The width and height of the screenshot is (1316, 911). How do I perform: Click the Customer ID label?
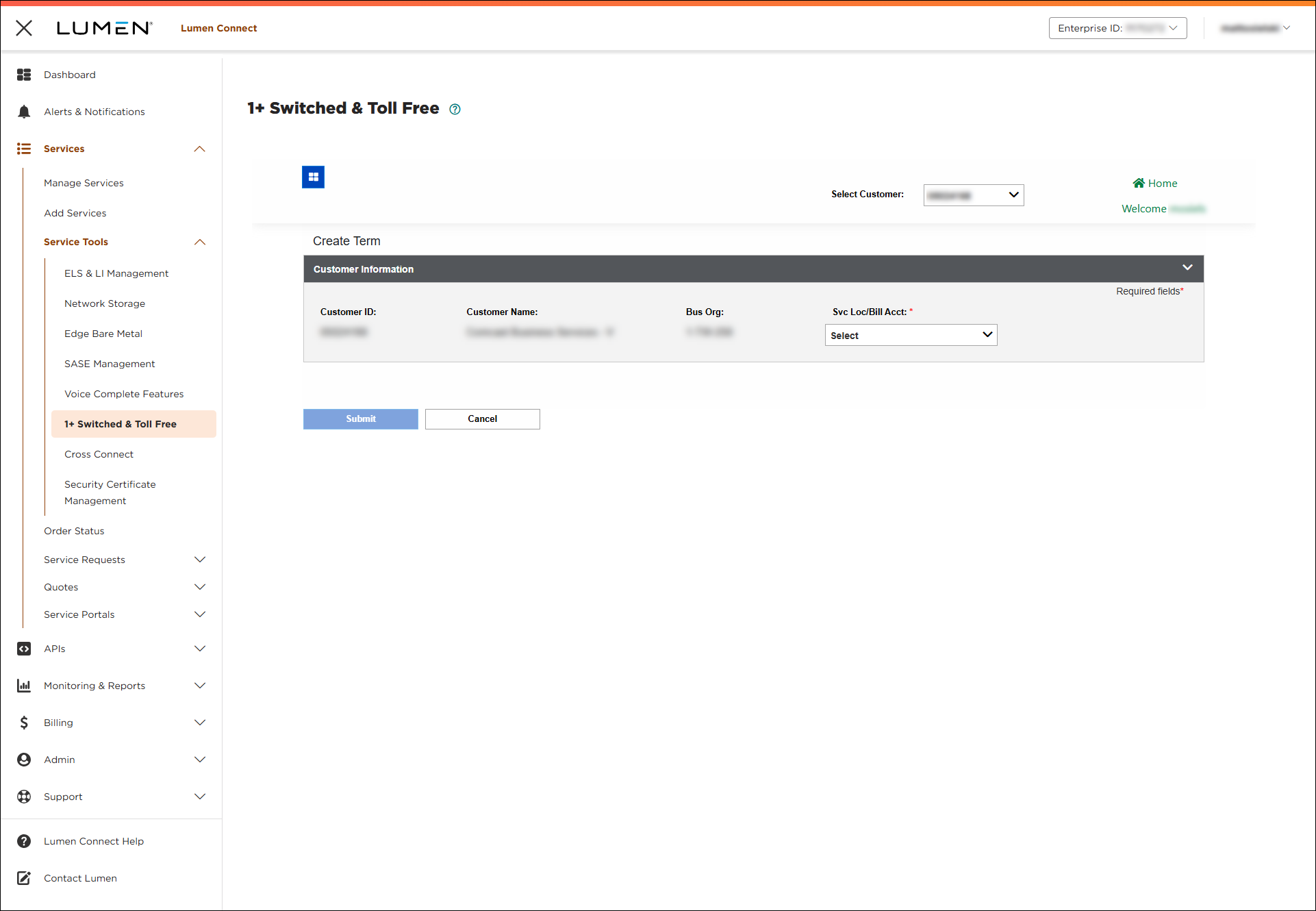(x=349, y=312)
